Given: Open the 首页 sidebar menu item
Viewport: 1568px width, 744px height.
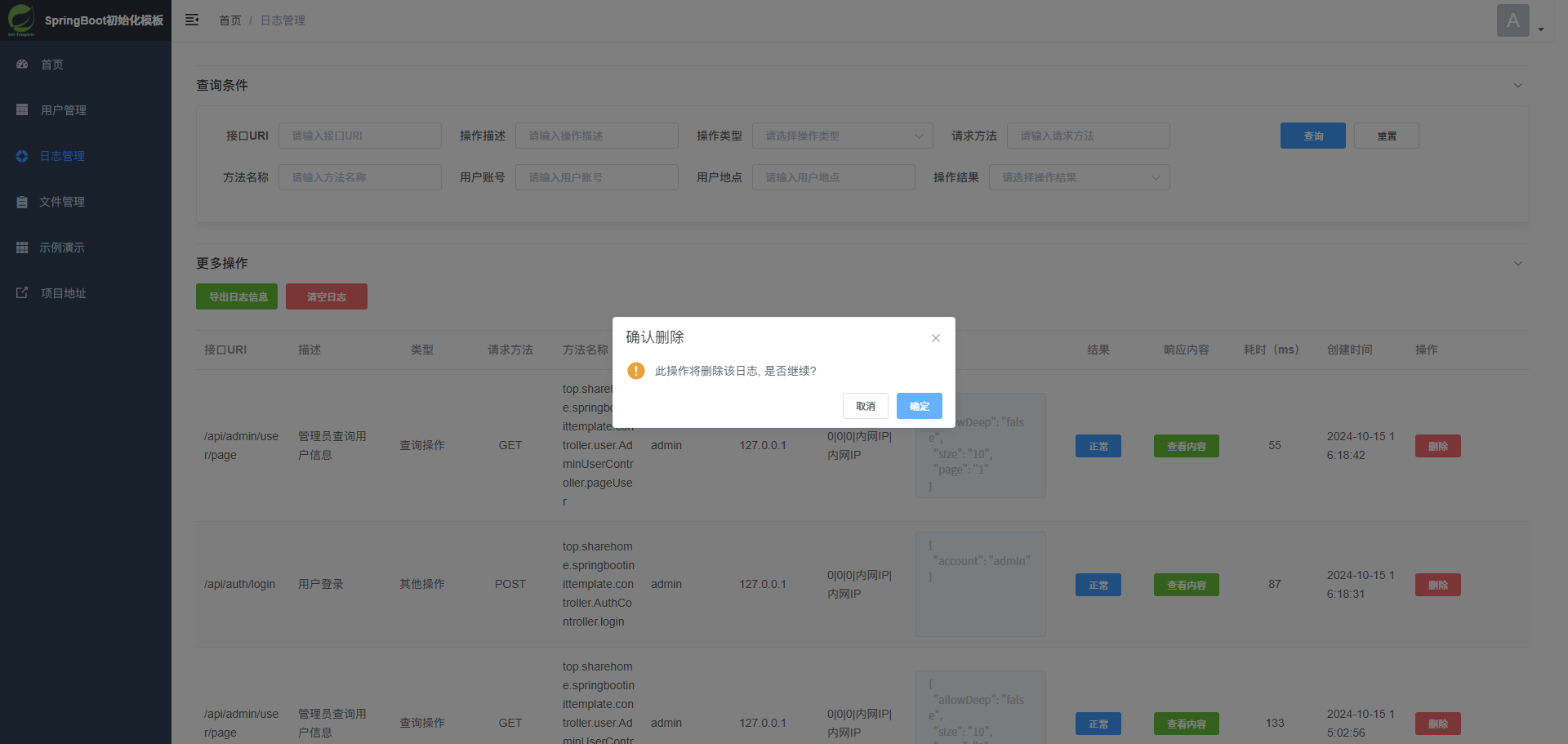Looking at the screenshot, I should 86,64.
